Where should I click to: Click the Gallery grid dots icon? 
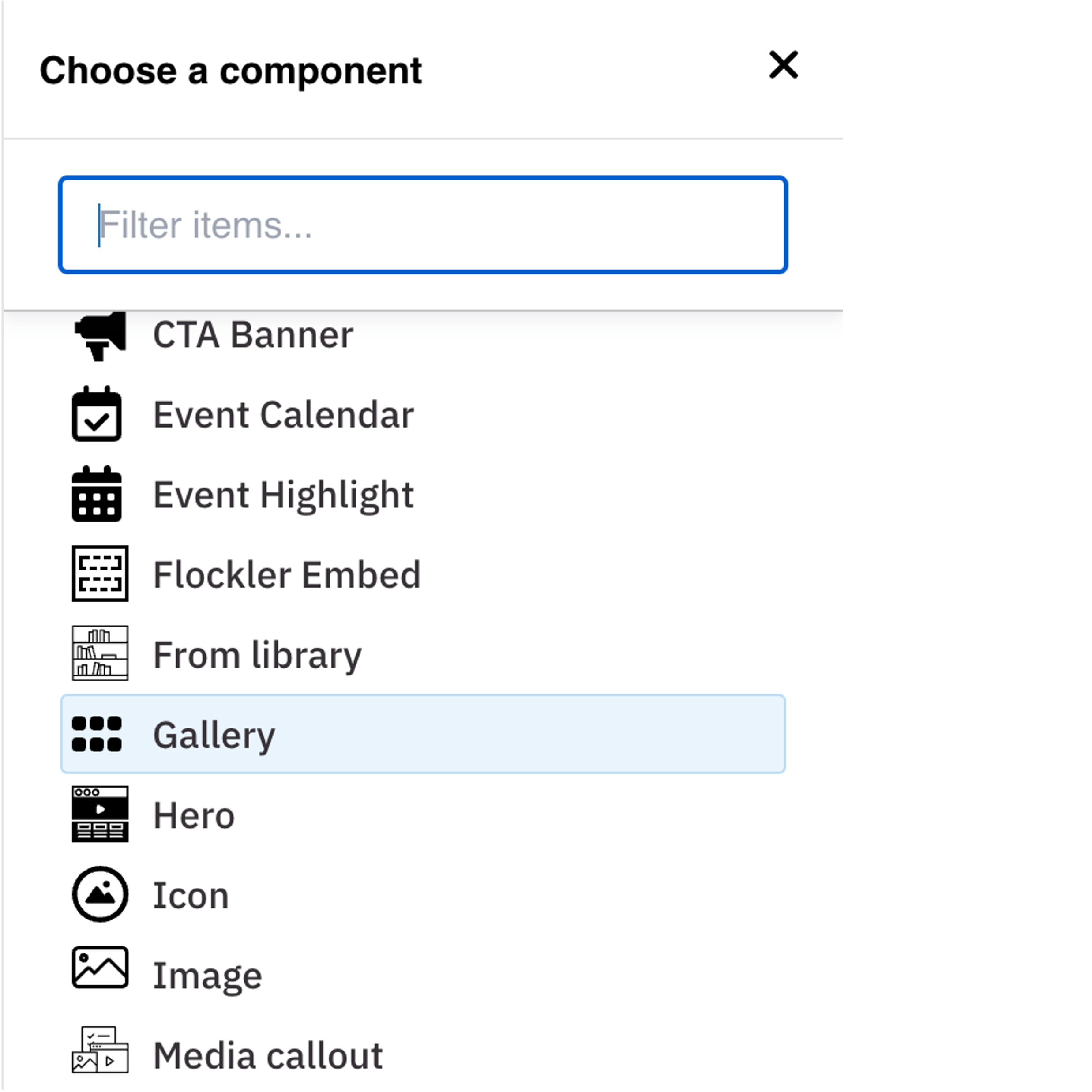[97, 734]
